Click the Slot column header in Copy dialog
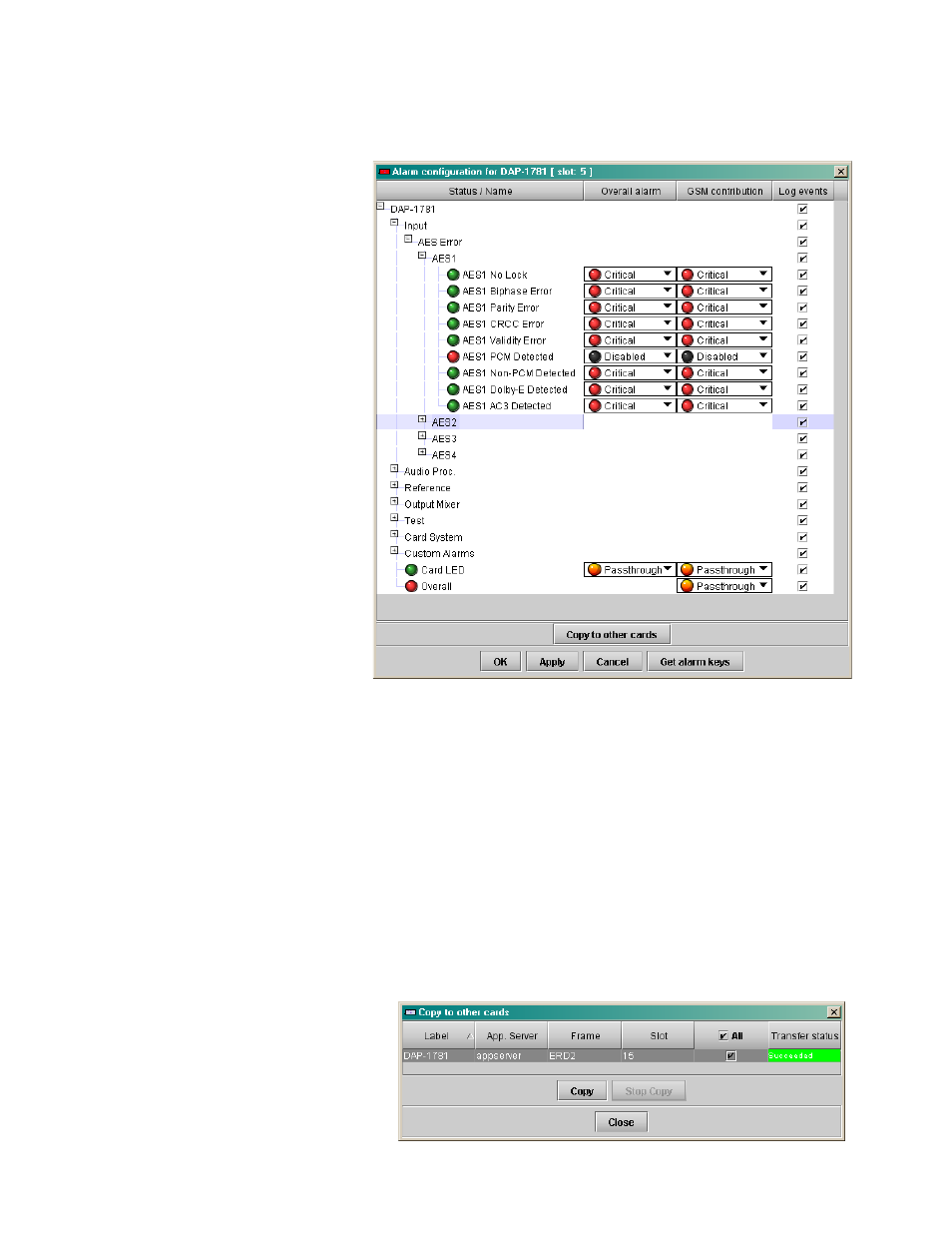 pyautogui.click(x=659, y=1036)
